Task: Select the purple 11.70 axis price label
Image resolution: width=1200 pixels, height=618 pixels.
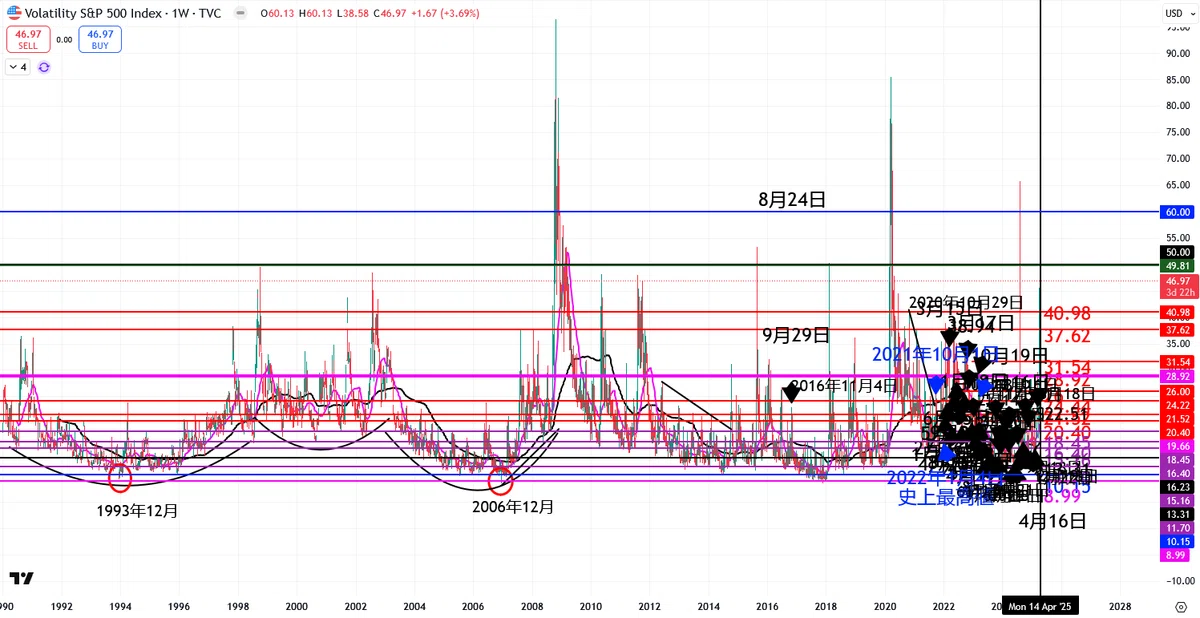Action: point(1177,527)
